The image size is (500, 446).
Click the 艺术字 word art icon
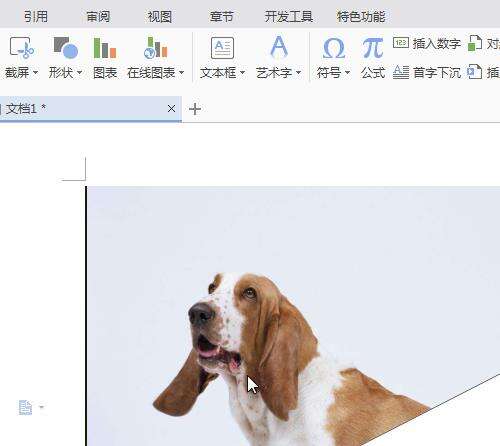279,47
